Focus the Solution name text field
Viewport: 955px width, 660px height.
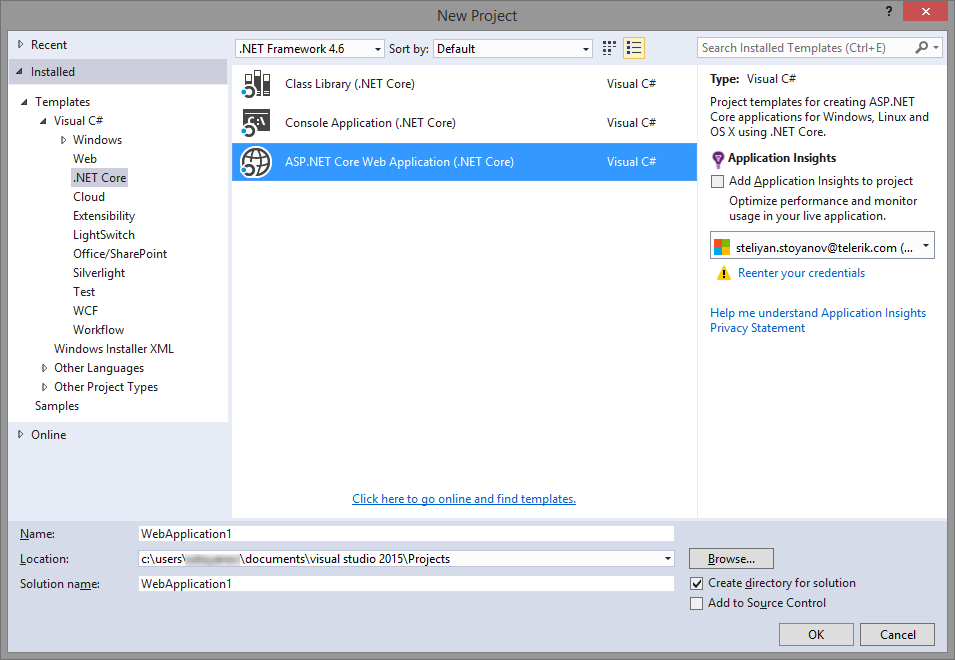[x=406, y=583]
